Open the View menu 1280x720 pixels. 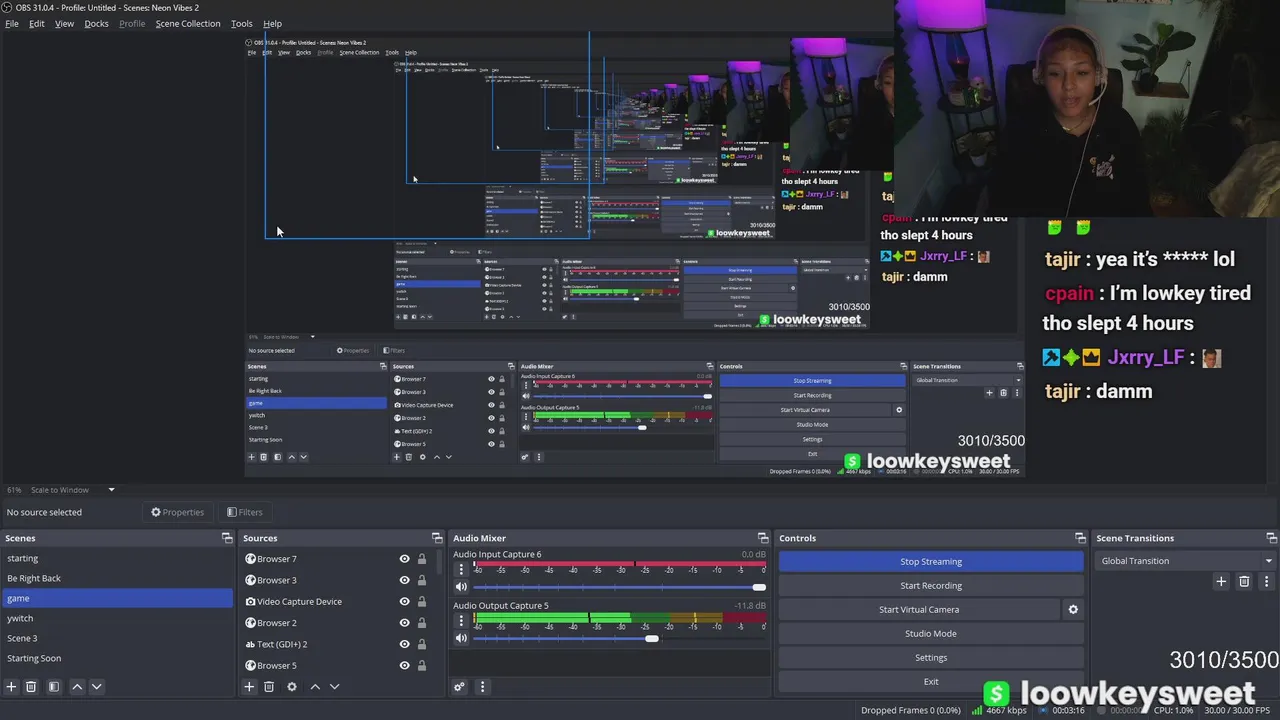(x=64, y=23)
